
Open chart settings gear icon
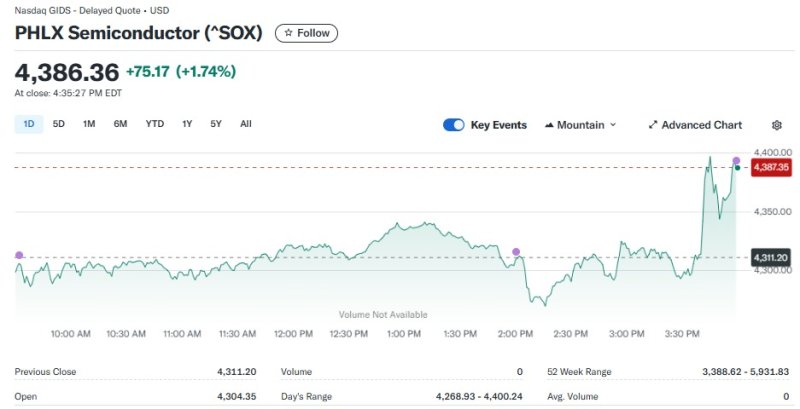pos(777,125)
